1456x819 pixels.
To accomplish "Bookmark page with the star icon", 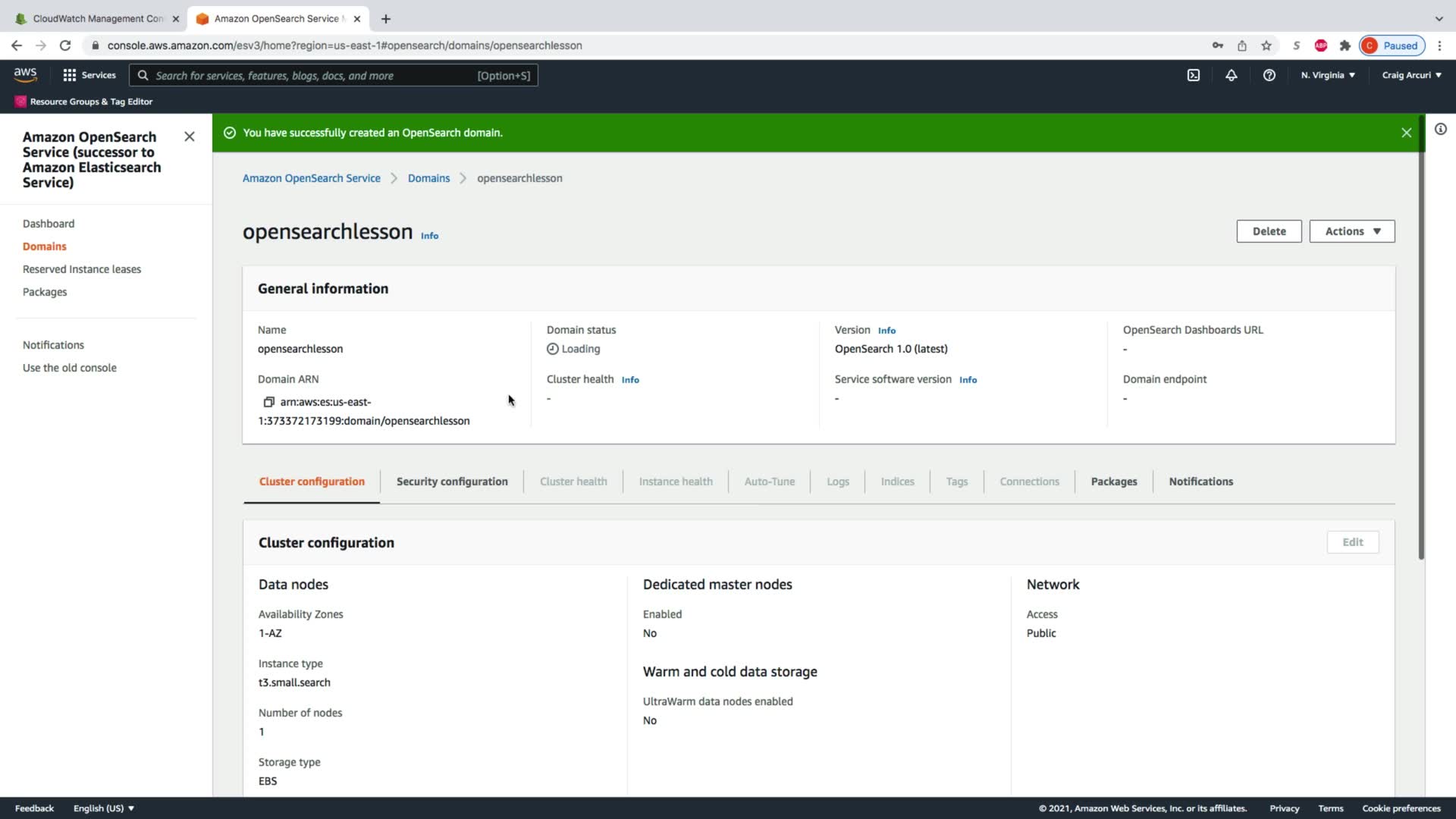I will [1266, 45].
